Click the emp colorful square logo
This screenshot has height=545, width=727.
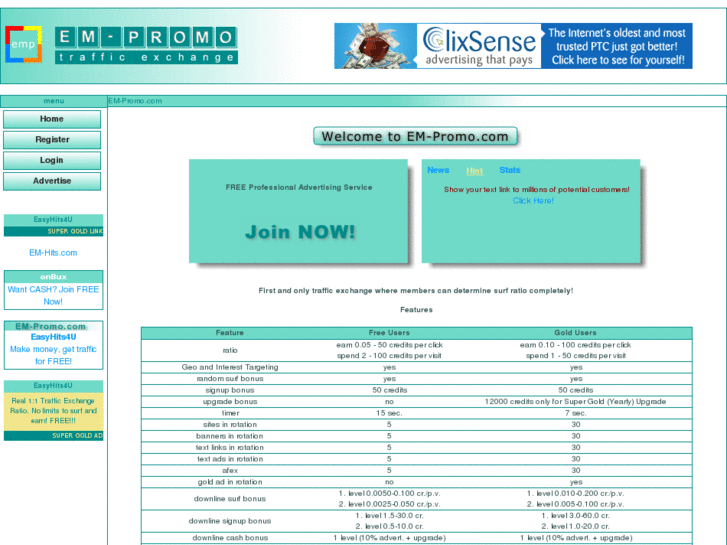24,45
